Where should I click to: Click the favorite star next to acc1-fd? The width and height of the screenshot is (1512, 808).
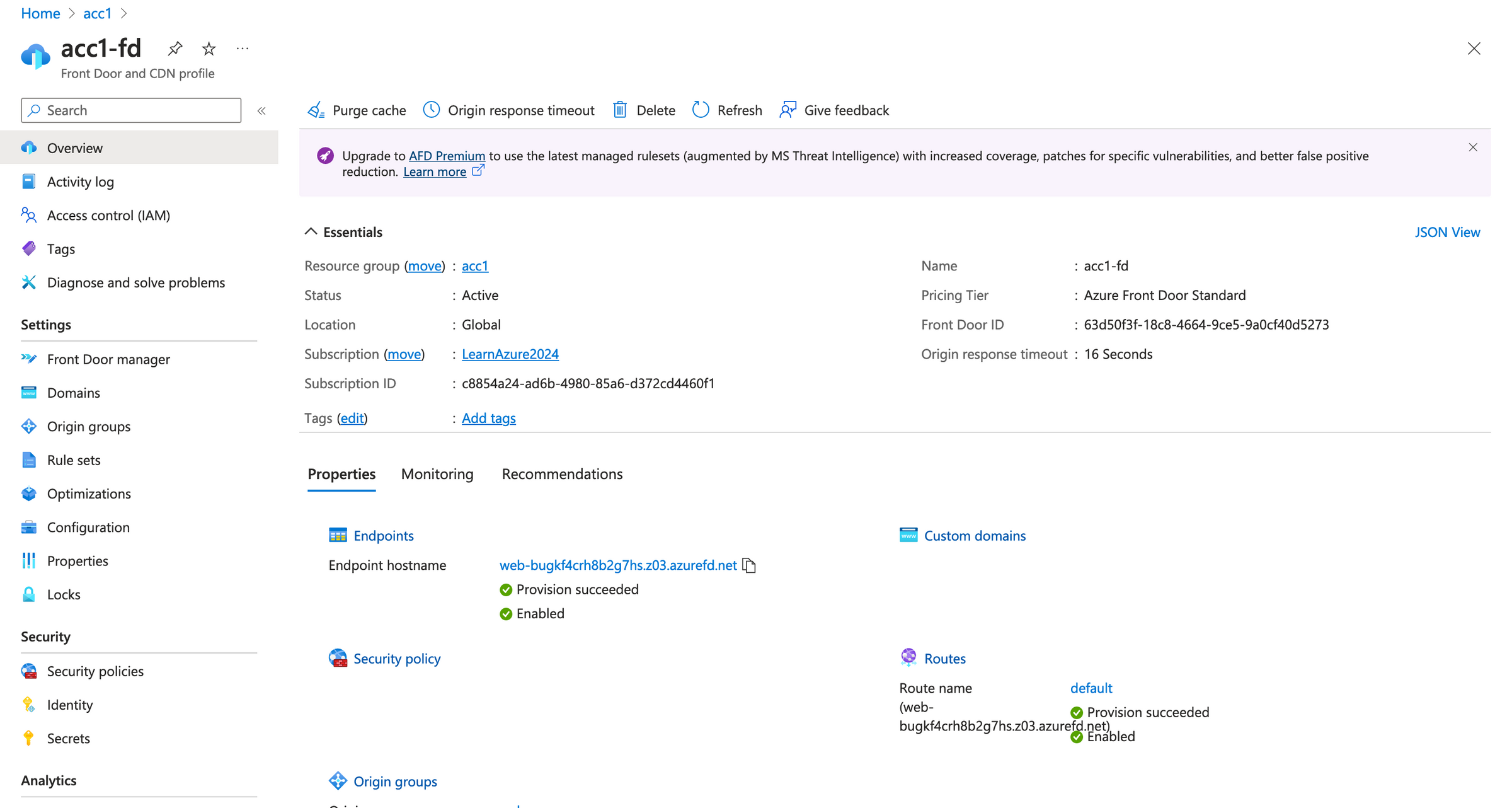(x=208, y=49)
